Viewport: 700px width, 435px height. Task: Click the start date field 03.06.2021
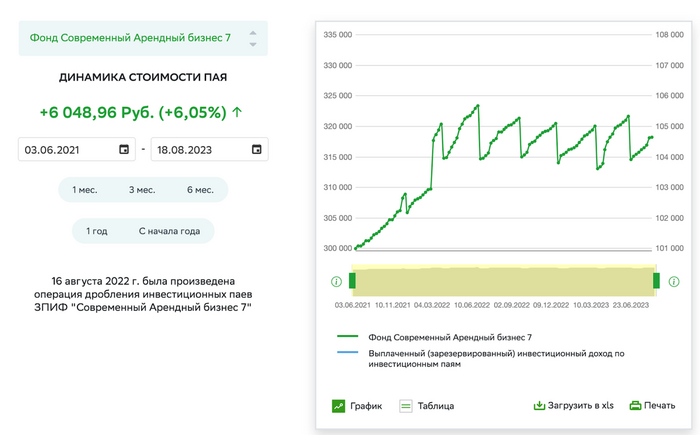(65, 149)
